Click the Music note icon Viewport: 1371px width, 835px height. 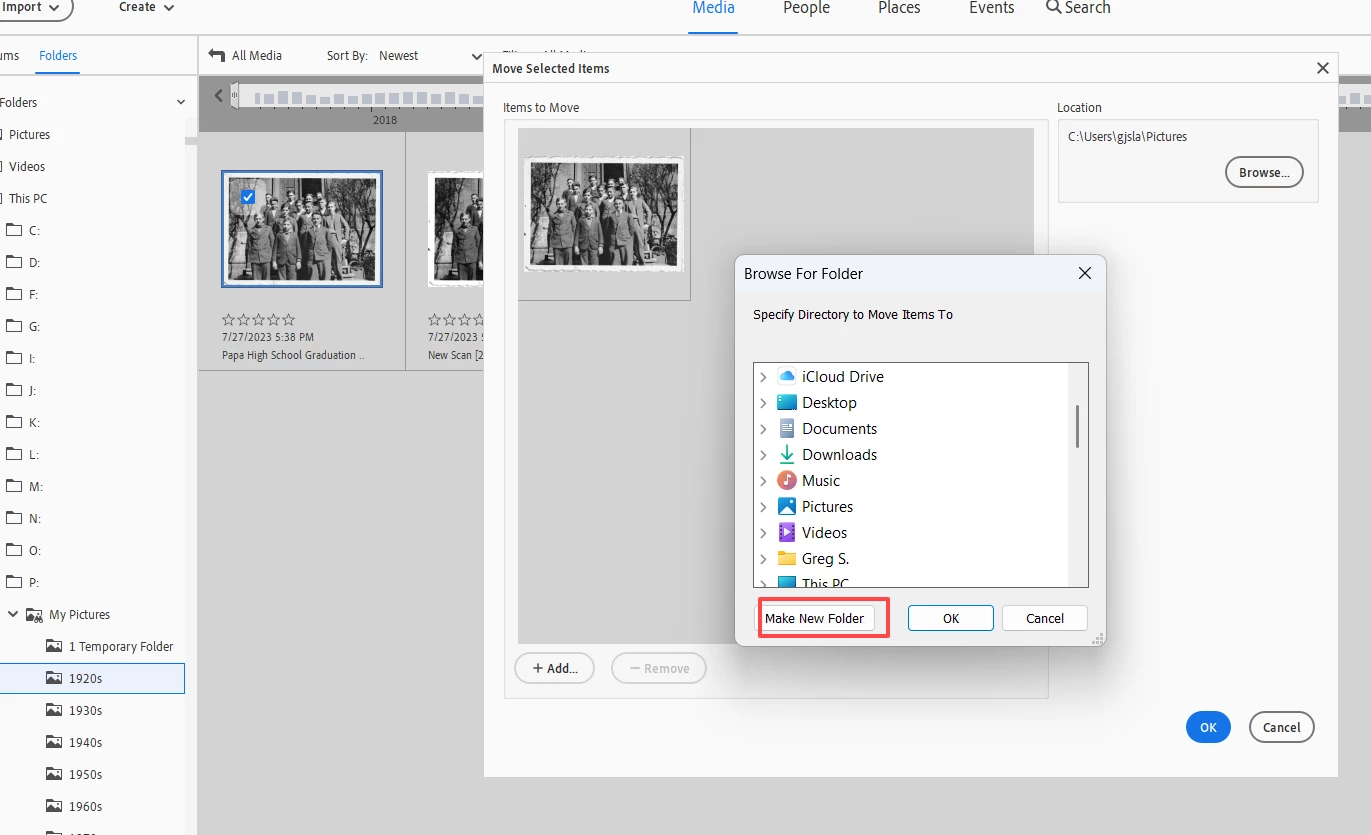pyautogui.click(x=787, y=480)
